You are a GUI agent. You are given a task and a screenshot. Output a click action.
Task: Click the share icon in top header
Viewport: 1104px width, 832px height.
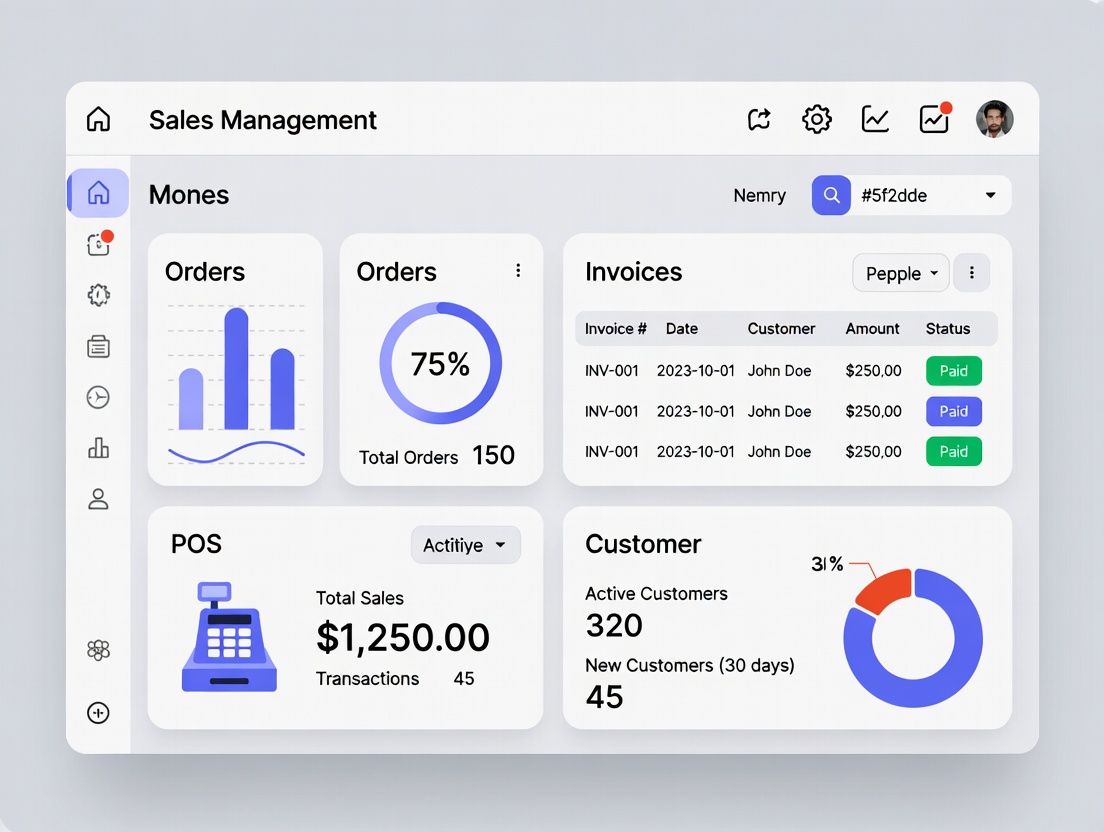759,120
